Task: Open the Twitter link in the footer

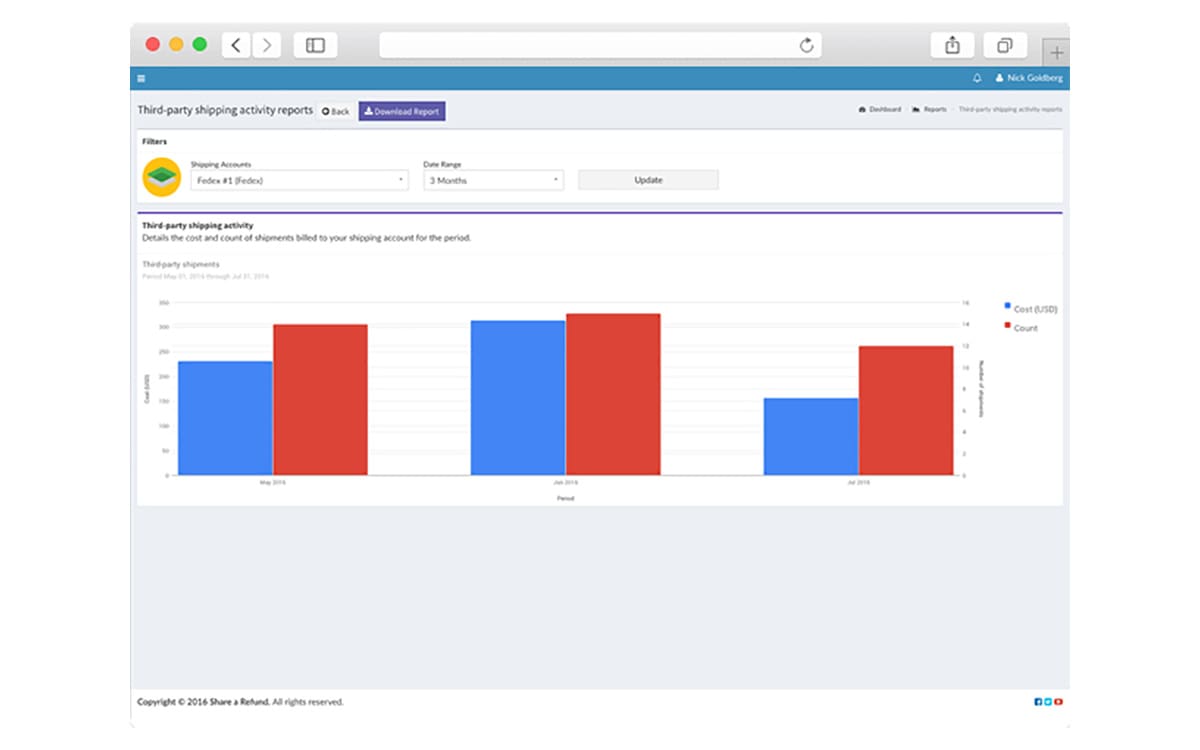Action: [1048, 702]
